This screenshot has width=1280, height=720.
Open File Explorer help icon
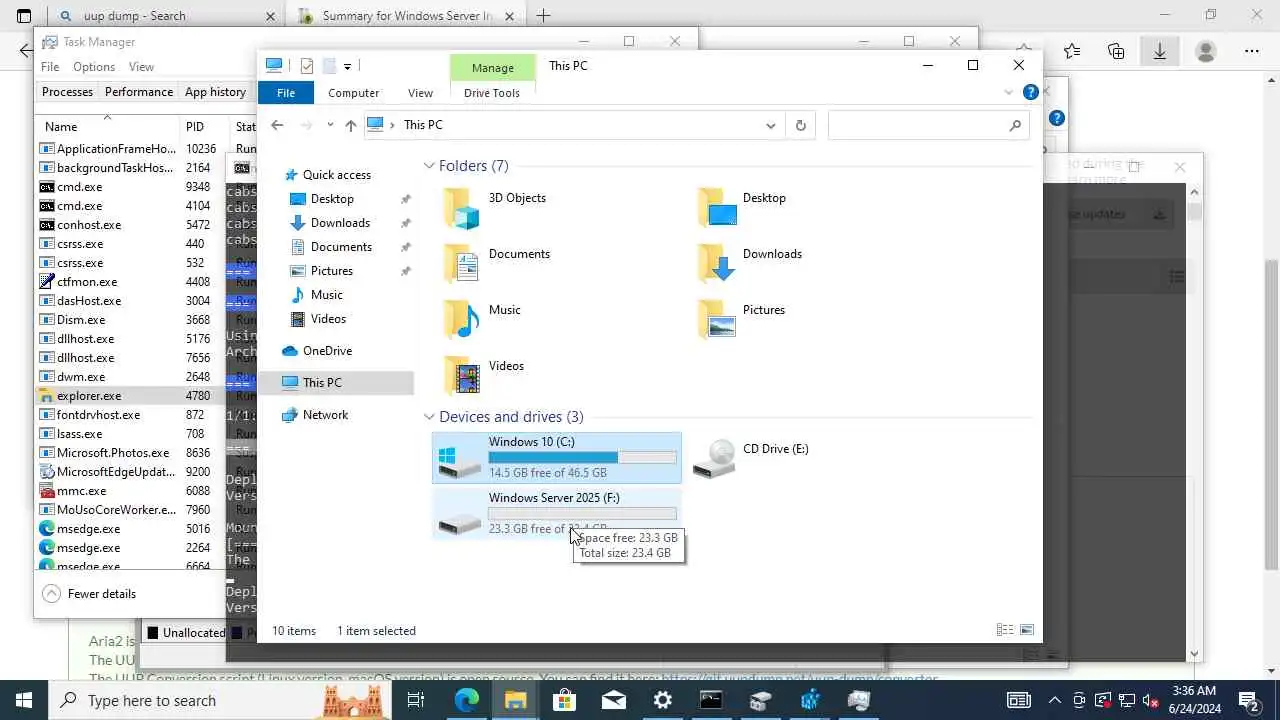[x=1030, y=92]
